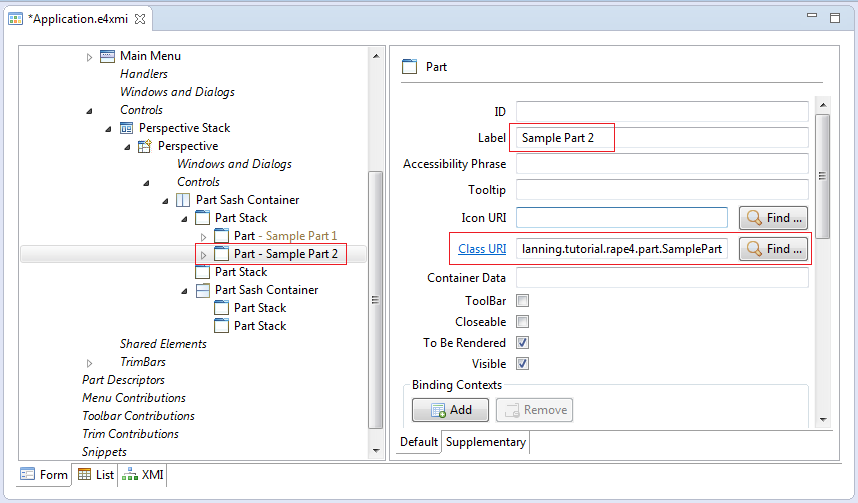Uncheck the To Be Rendered checkbox
The width and height of the screenshot is (858, 503).
pyautogui.click(x=523, y=343)
